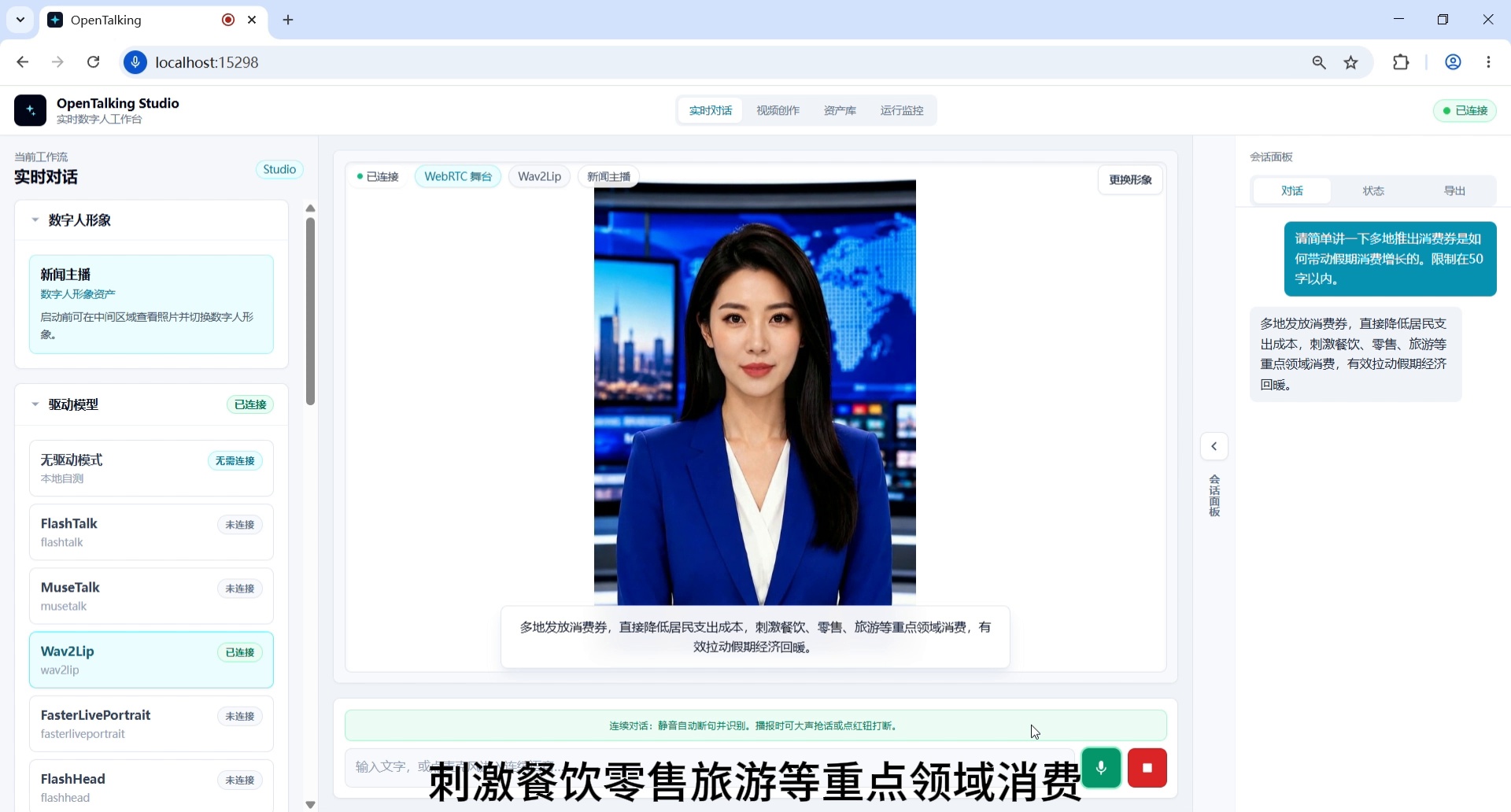Screen dimensions: 1511x812
Task: Select the Wav2Lip drive model
Action: click(x=151, y=659)
